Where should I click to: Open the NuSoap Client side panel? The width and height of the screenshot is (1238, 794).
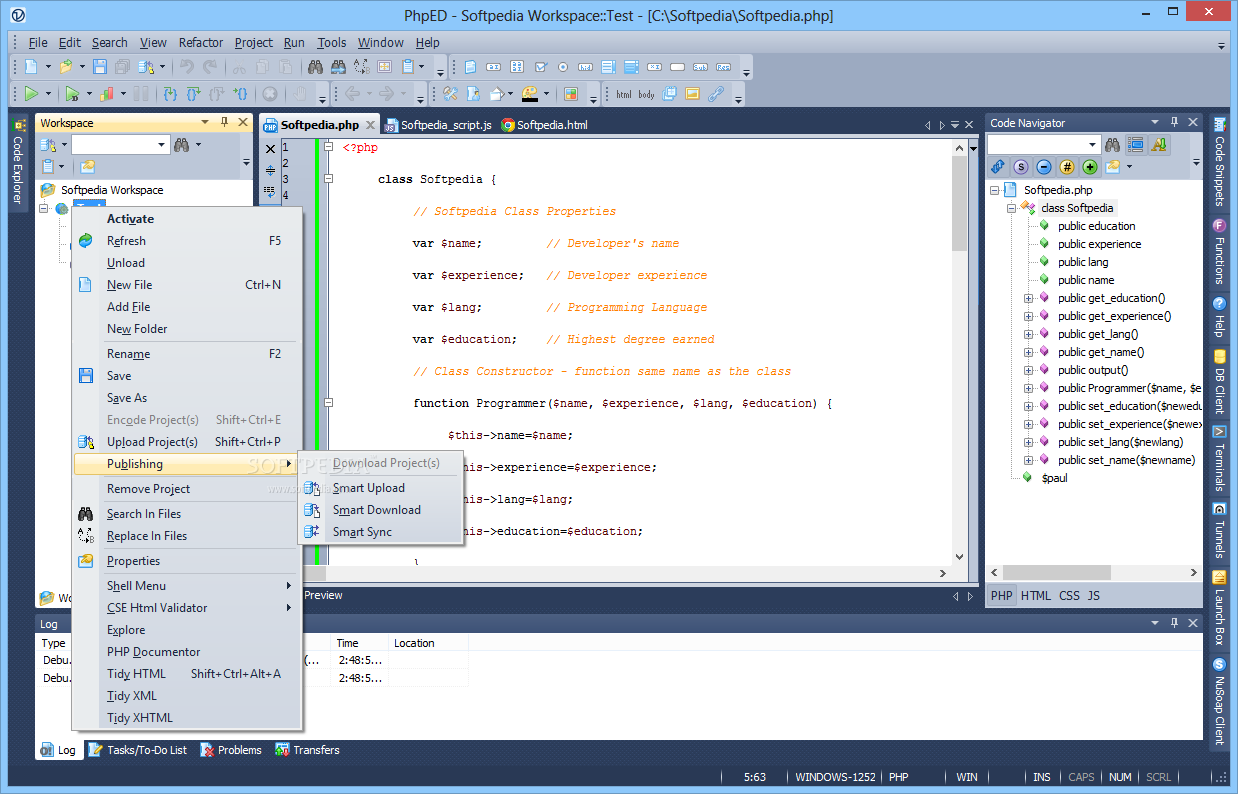click(1219, 701)
